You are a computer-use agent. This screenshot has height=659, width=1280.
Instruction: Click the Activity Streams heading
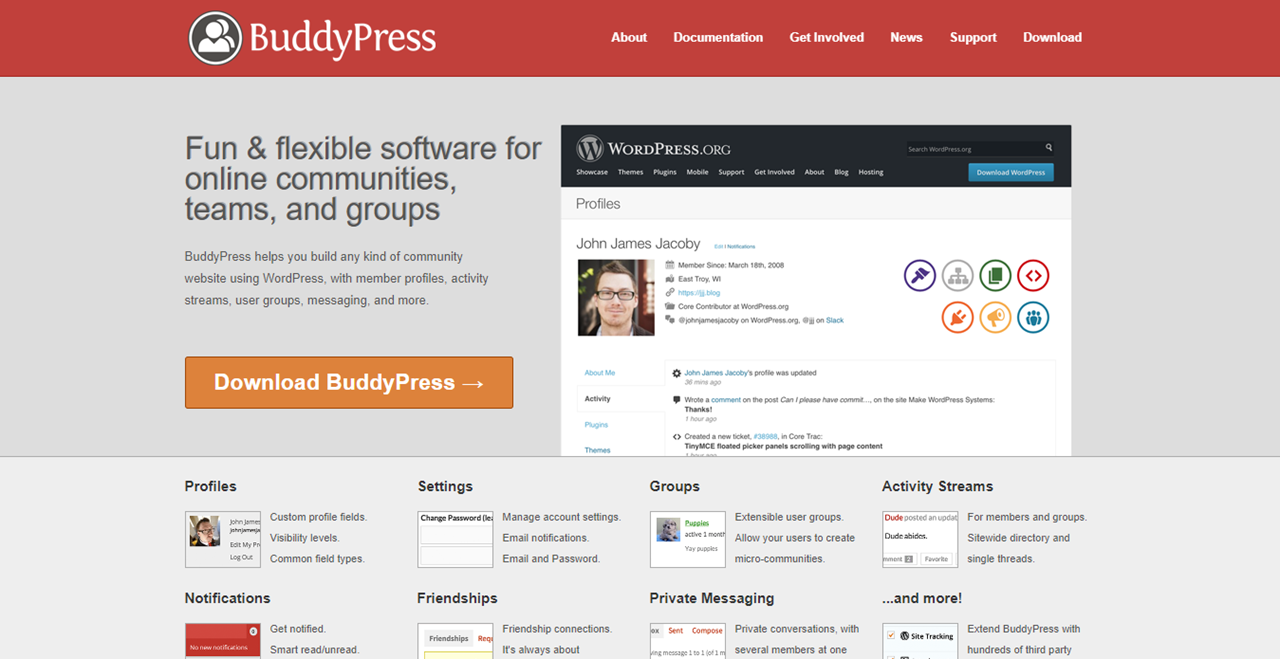(938, 486)
